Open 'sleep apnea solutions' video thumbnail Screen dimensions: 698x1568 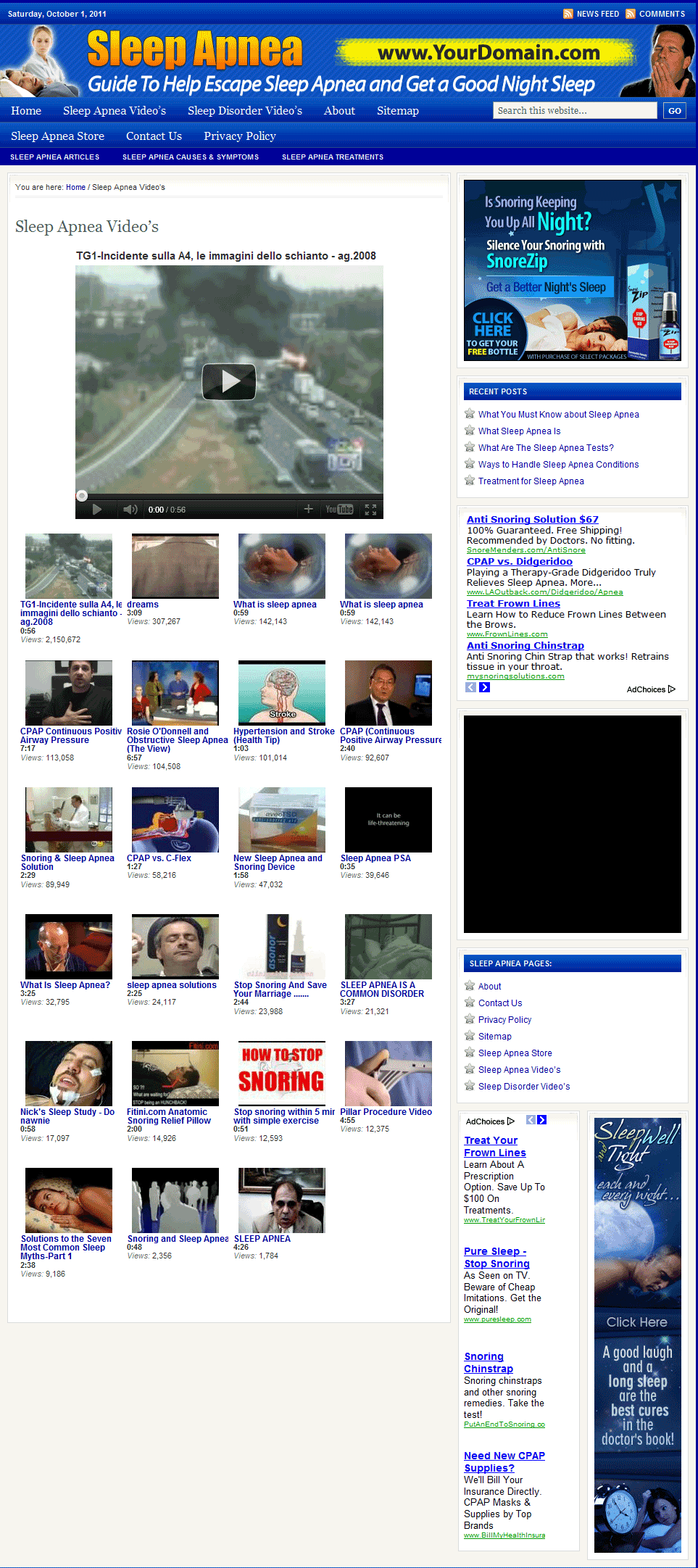[x=175, y=947]
